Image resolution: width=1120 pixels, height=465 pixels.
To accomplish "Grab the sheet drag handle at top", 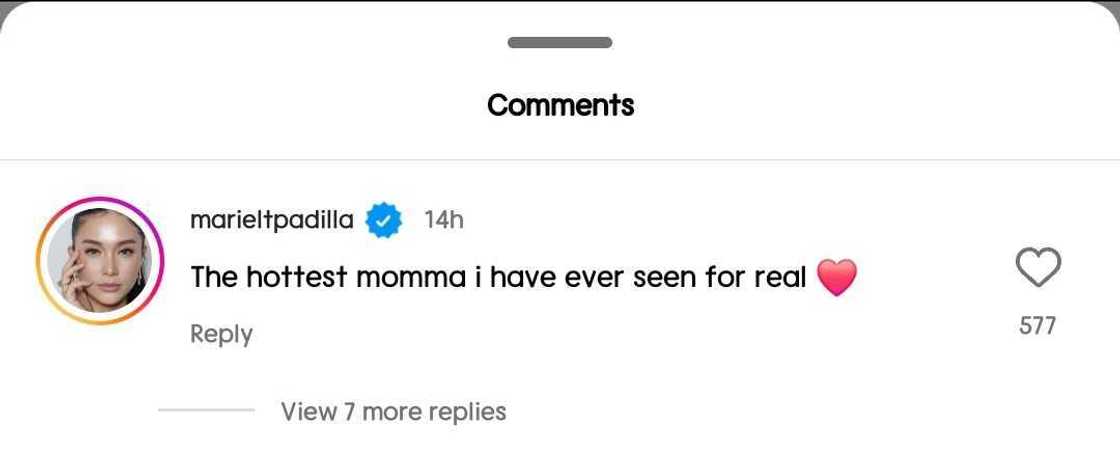I will tap(560, 42).
